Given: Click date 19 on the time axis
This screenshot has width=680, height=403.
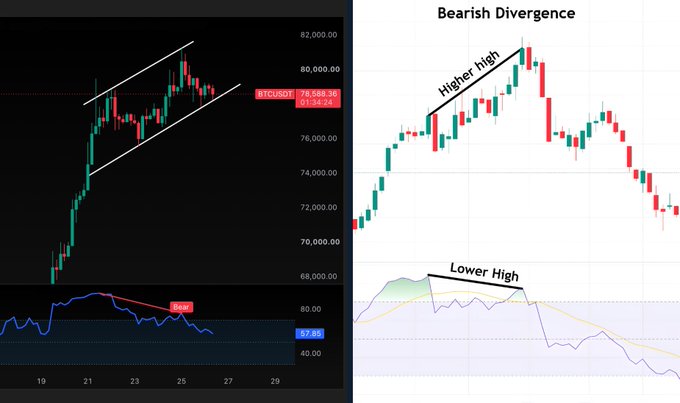Looking at the screenshot, I should pyautogui.click(x=41, y=381).
